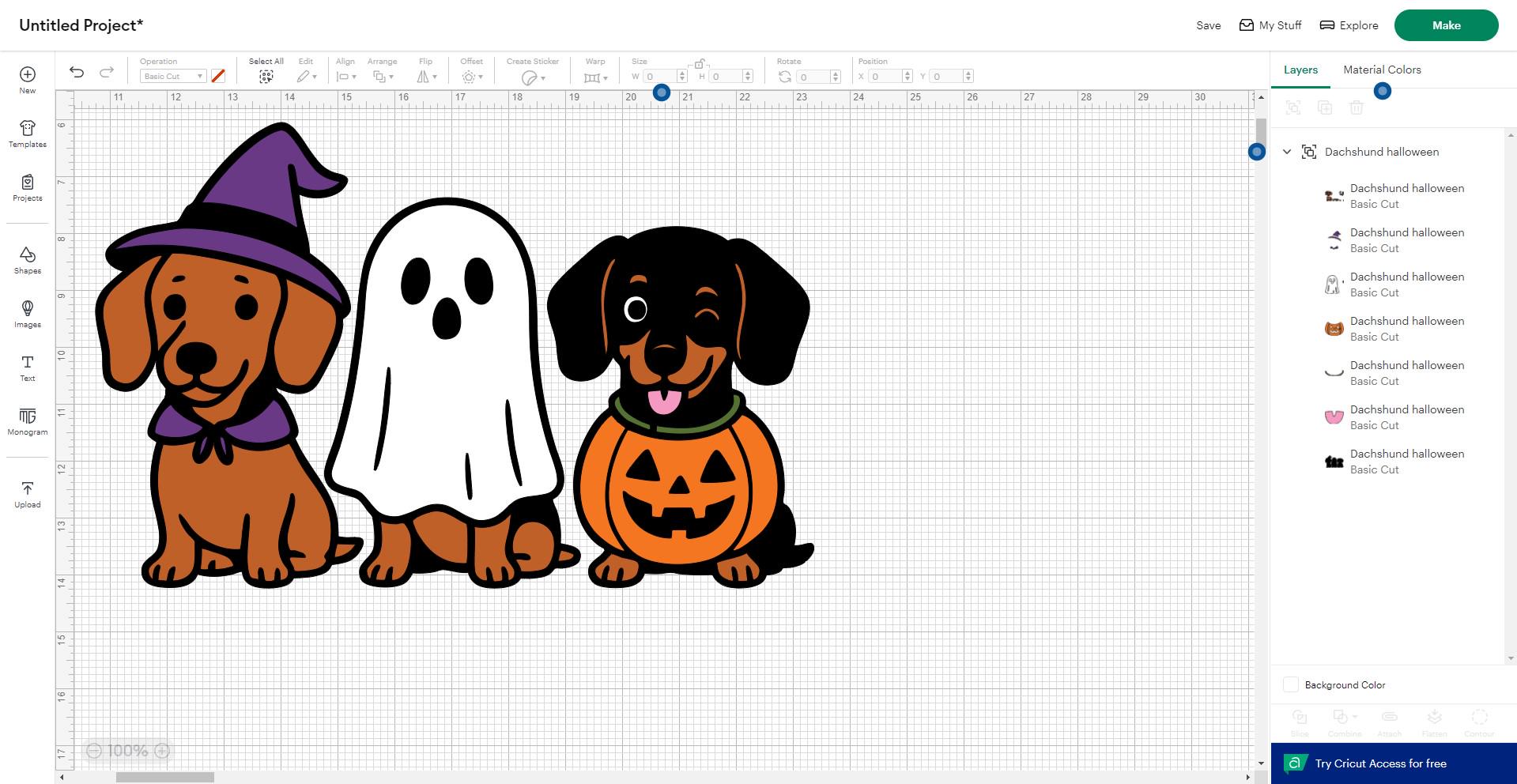1517x784 pixels.
Task: Open the Projects sidebar icon
Action: (x=28, y=182)
